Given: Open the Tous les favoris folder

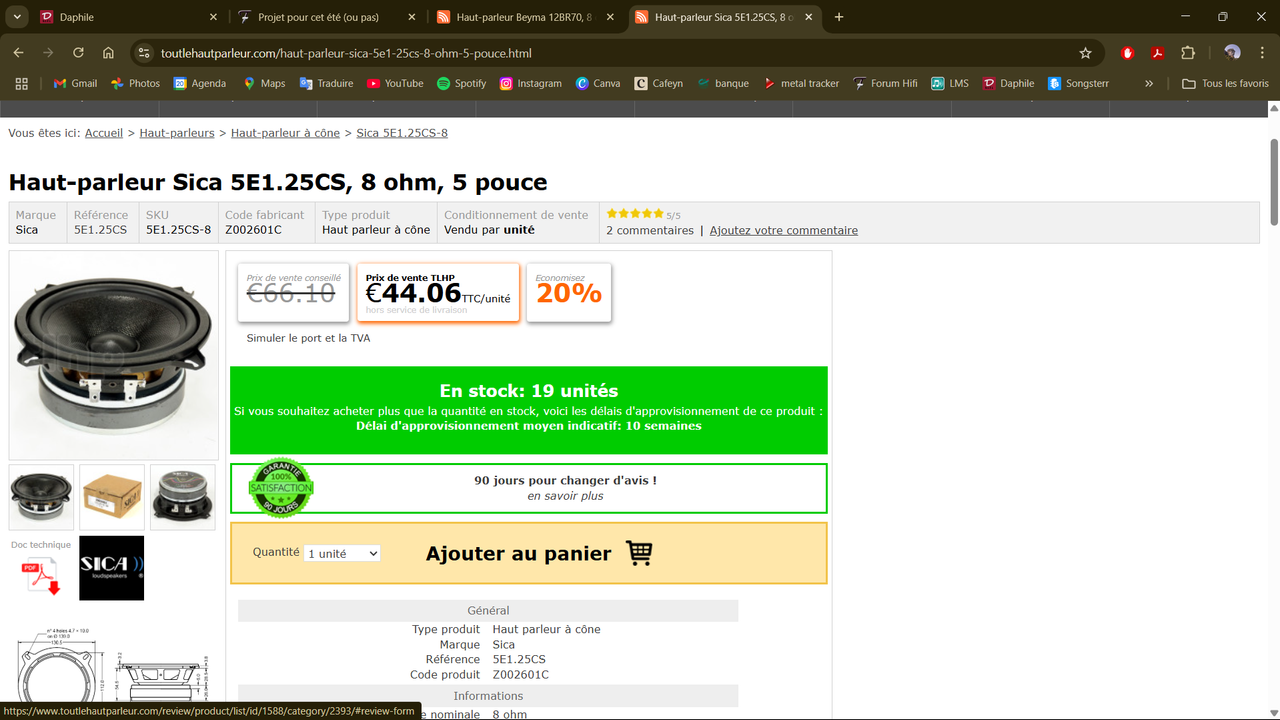Looking at the screenshot, I should [x=1225, y=83].
